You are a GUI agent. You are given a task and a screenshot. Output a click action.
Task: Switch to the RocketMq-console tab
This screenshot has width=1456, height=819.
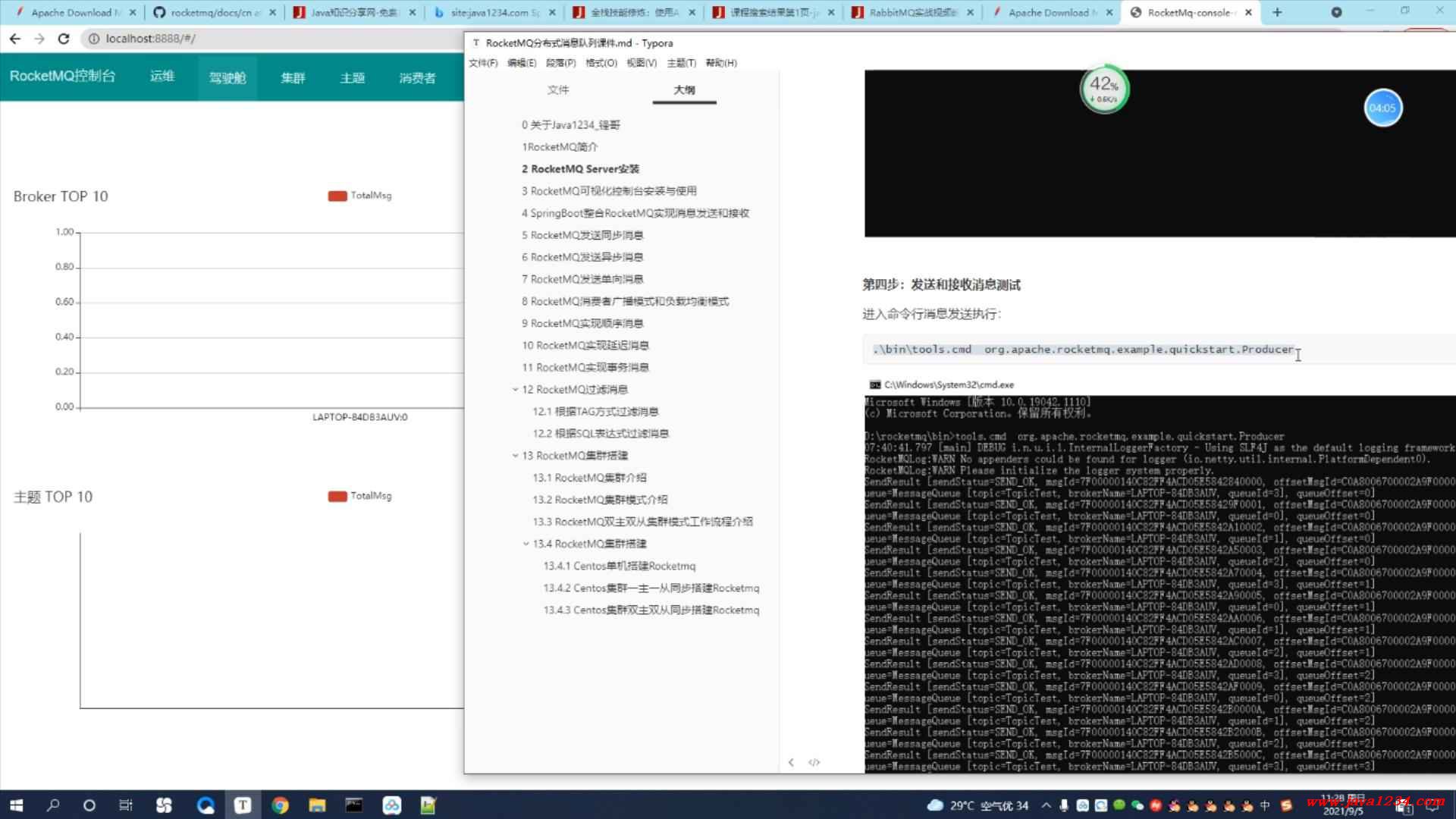click(x=1191, y=12)
